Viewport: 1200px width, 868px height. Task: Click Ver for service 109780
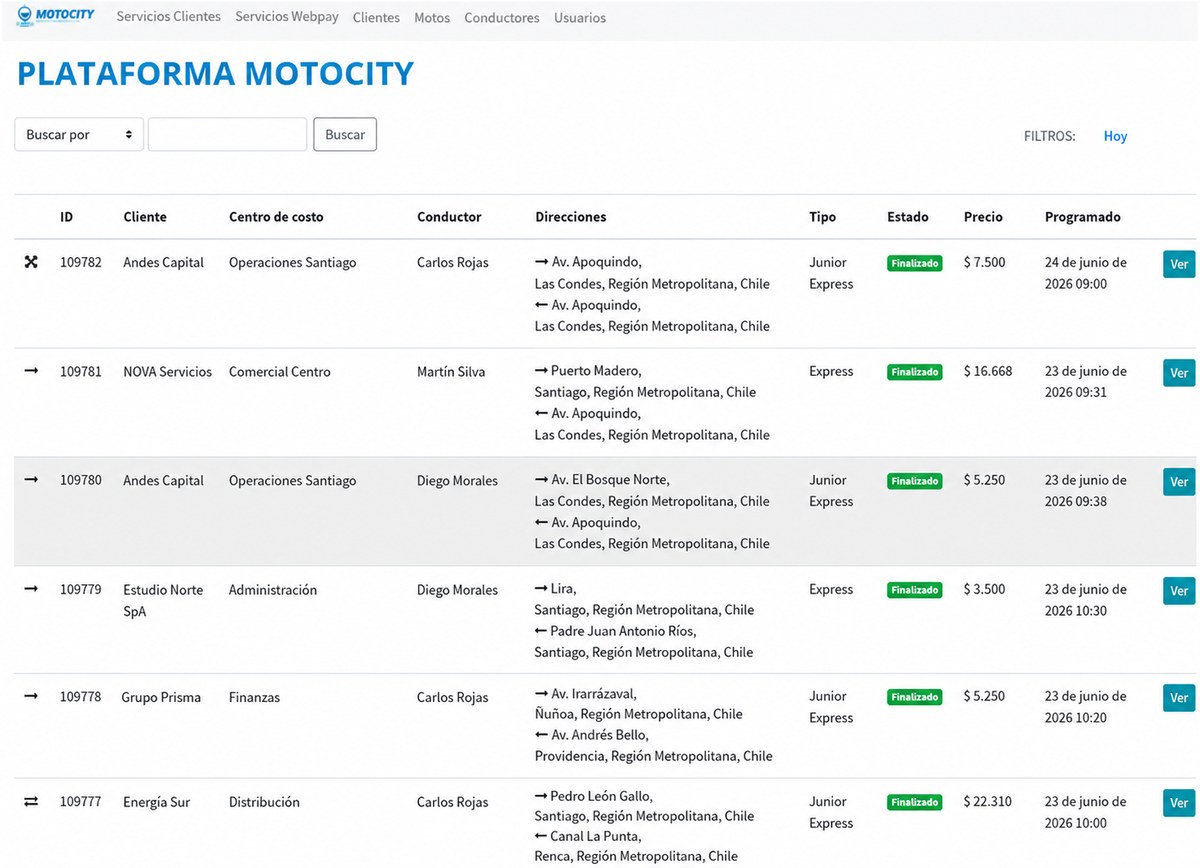point(1179,481)
